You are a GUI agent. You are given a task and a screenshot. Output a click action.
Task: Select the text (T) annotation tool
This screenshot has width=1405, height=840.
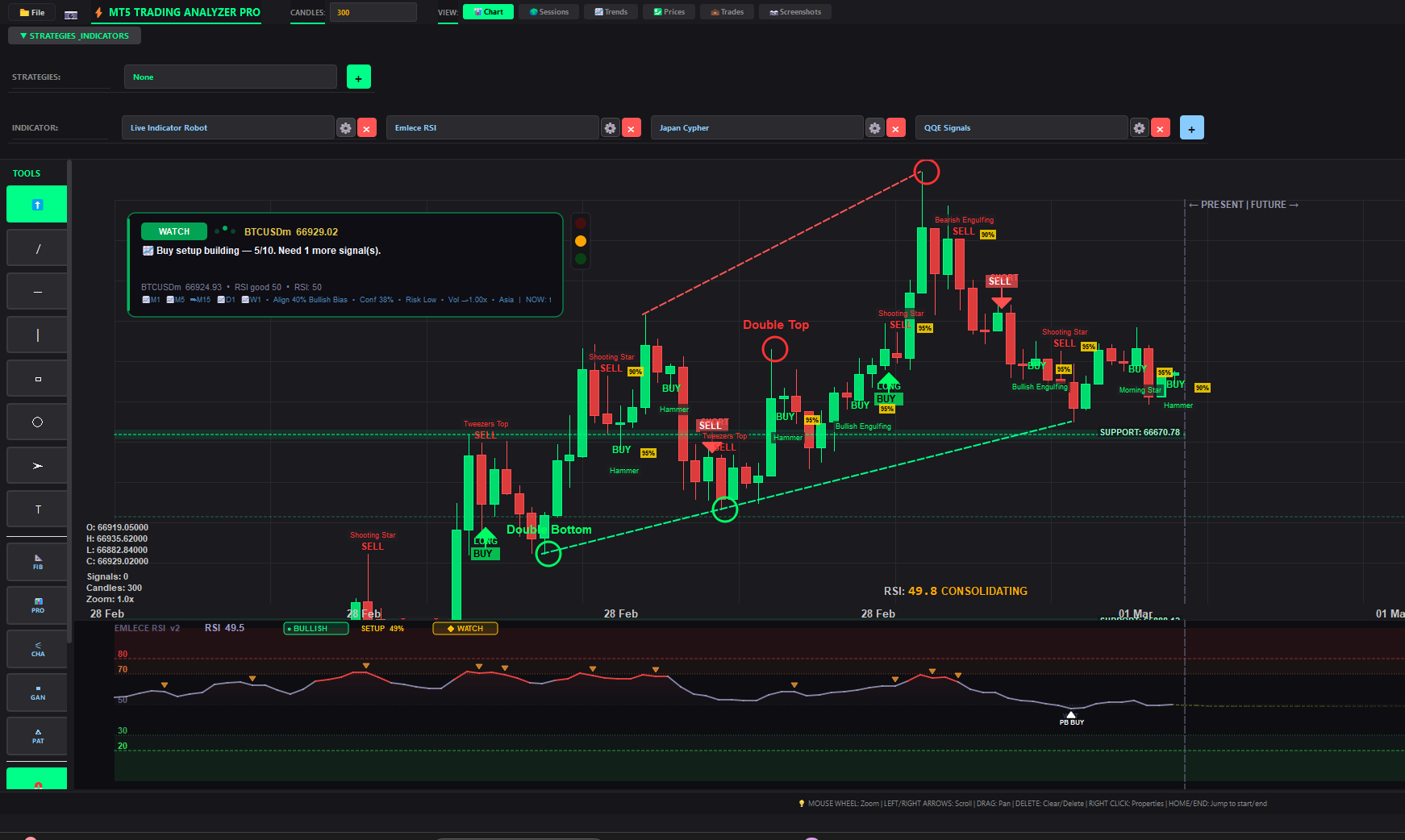coord(36,509)
